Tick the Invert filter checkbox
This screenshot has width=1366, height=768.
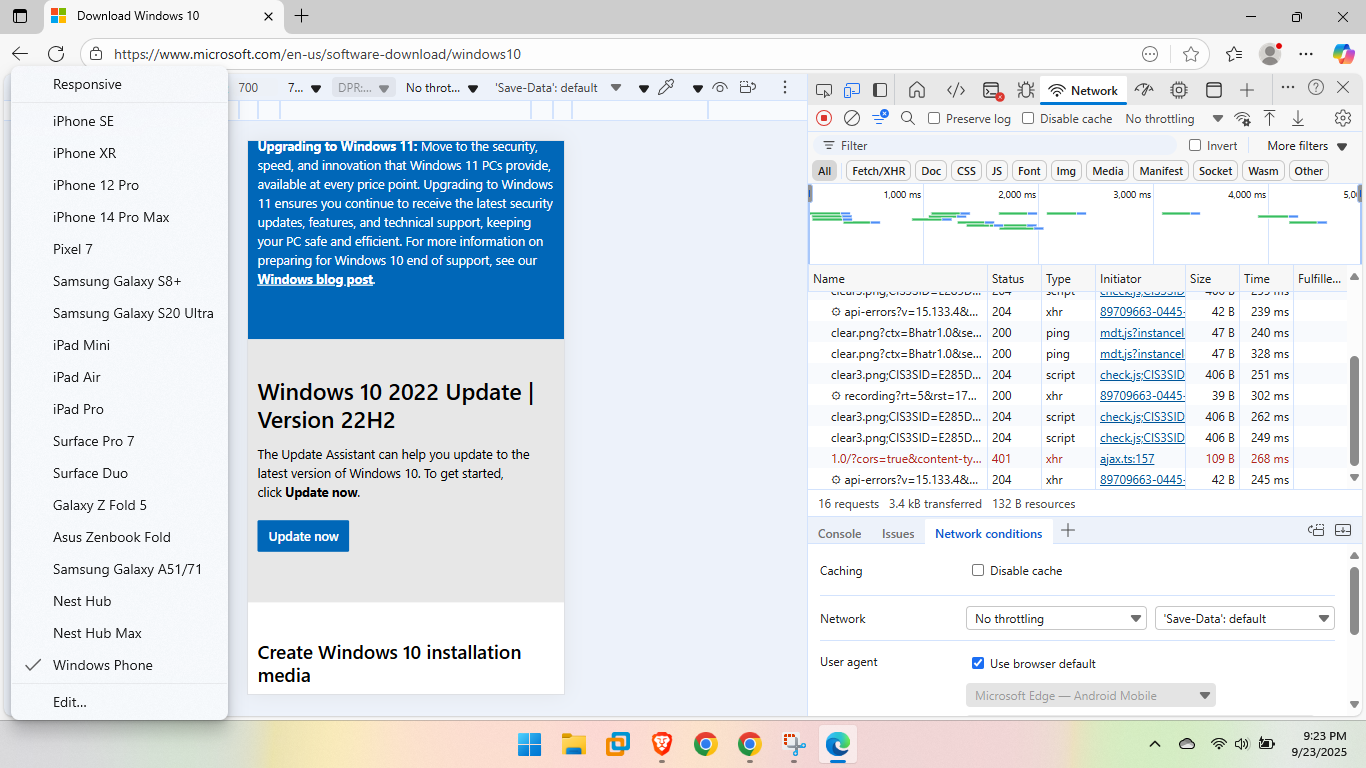pyautogui.click(x=1194, y=146)
